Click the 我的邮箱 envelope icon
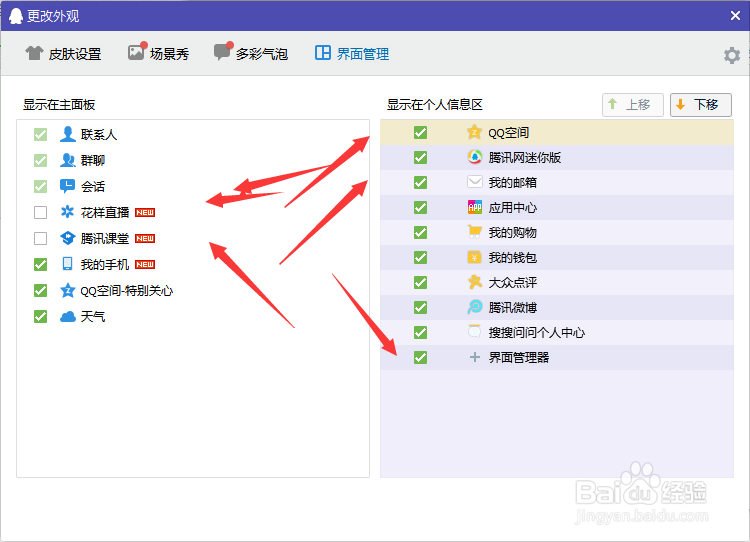The width and height of the screenshot is (750, 542). point(474,182)
